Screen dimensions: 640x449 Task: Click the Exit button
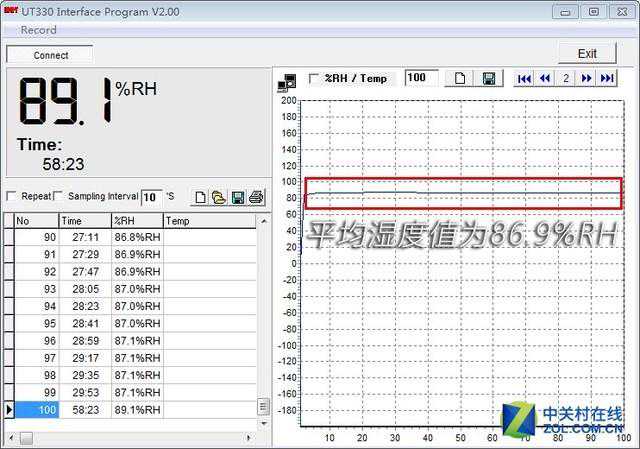(x=587, y=54)
